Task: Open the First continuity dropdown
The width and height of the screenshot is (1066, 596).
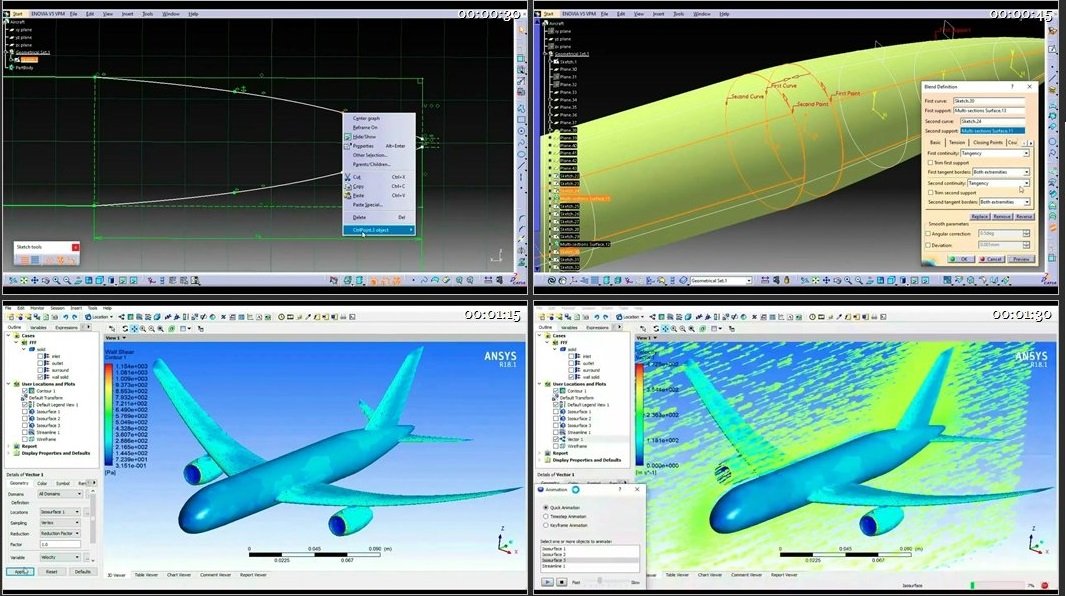Action: 995,154
